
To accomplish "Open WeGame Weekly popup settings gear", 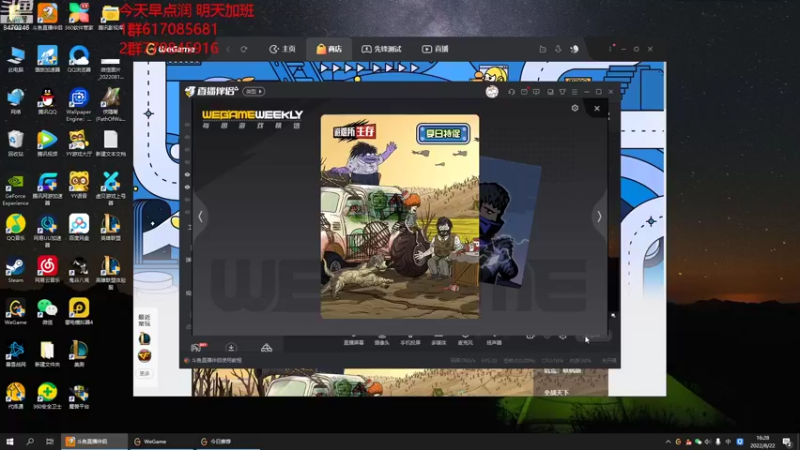I will point(575,108).
